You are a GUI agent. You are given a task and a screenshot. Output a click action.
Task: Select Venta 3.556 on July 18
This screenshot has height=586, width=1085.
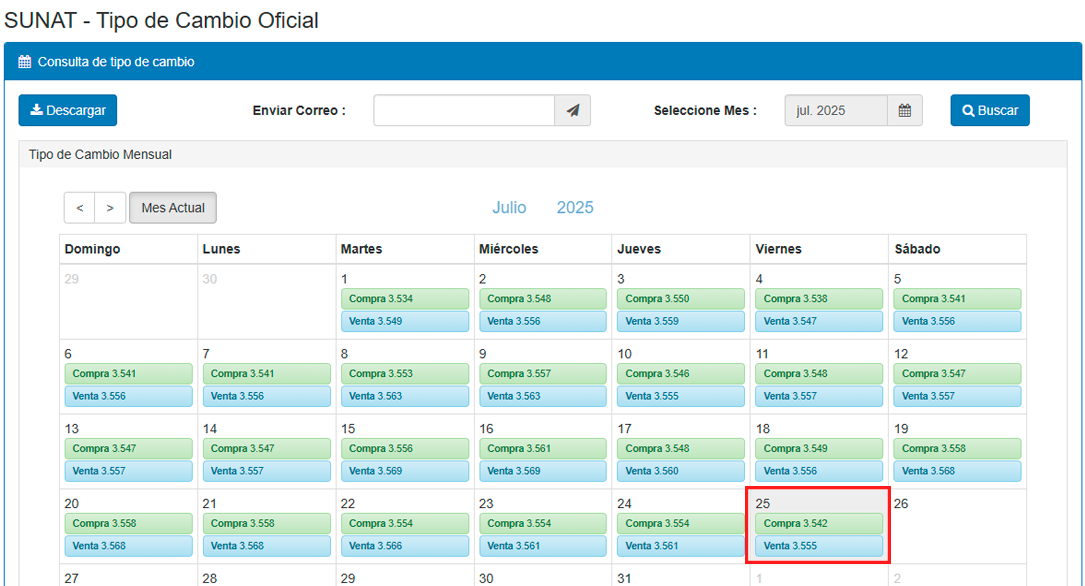(819, 470)
